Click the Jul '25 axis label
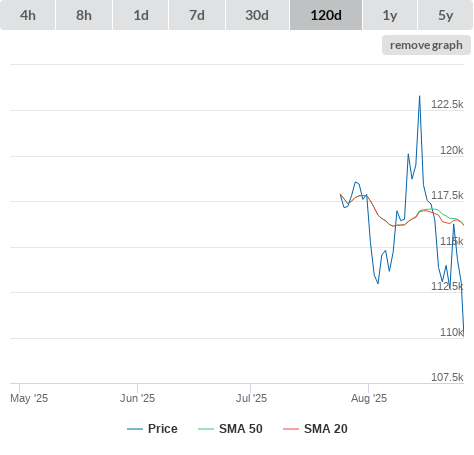 click(x=252, y=398)
